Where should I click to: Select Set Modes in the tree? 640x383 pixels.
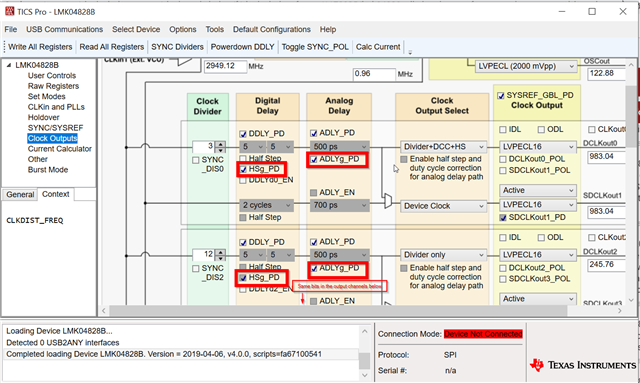(x=47, y=97)
